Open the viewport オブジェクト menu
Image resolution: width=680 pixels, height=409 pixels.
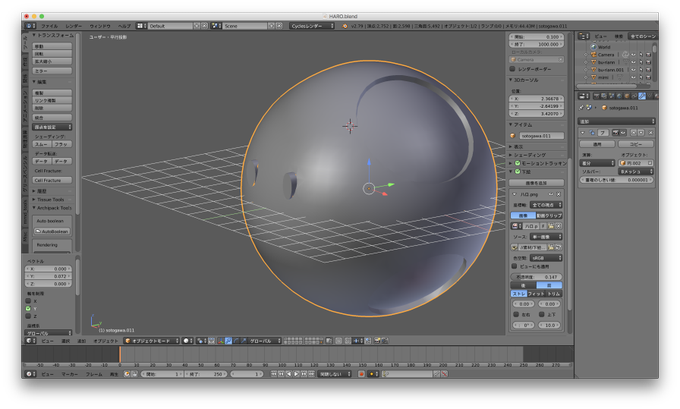point(105,341)
